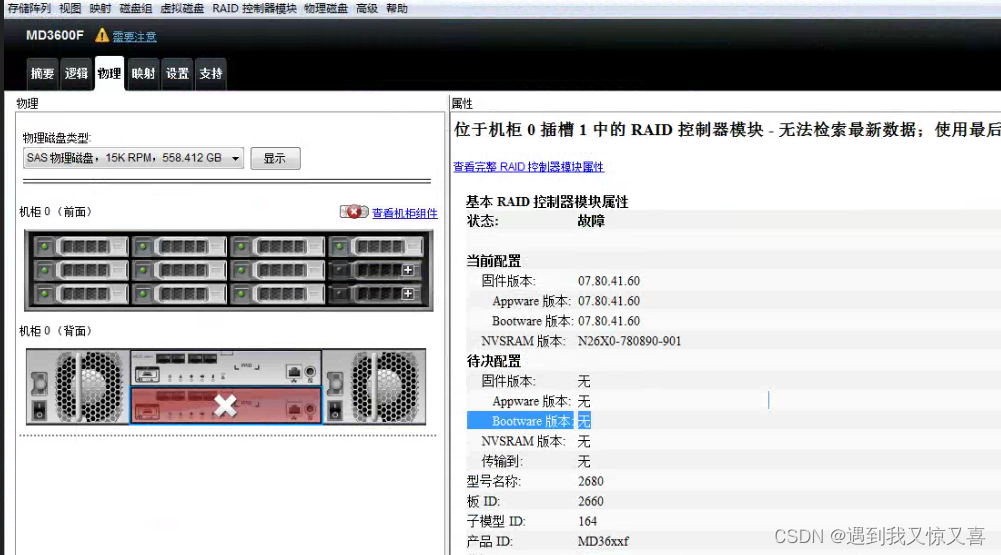Click the 板 ID value 2660
Screen dimensions: 1001x555
pos(591,501)
